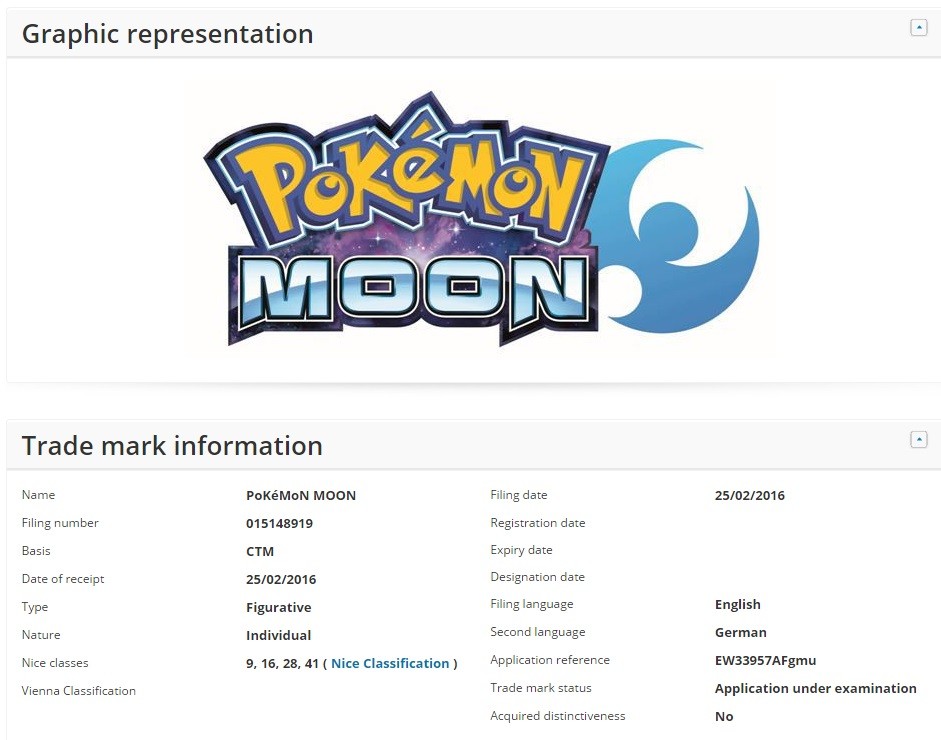Select the Type value Figurative
Screen dimensions: 941x740
click(278, 607)
